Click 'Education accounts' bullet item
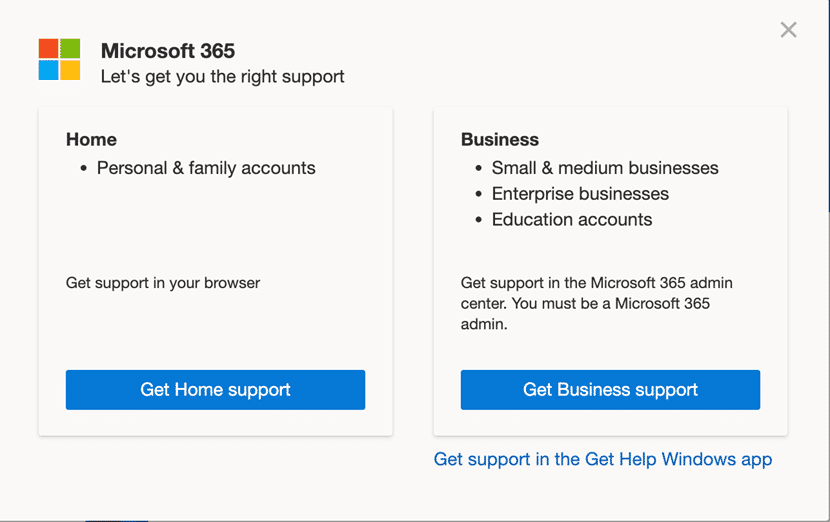830x522 pixels. point(572,219)
